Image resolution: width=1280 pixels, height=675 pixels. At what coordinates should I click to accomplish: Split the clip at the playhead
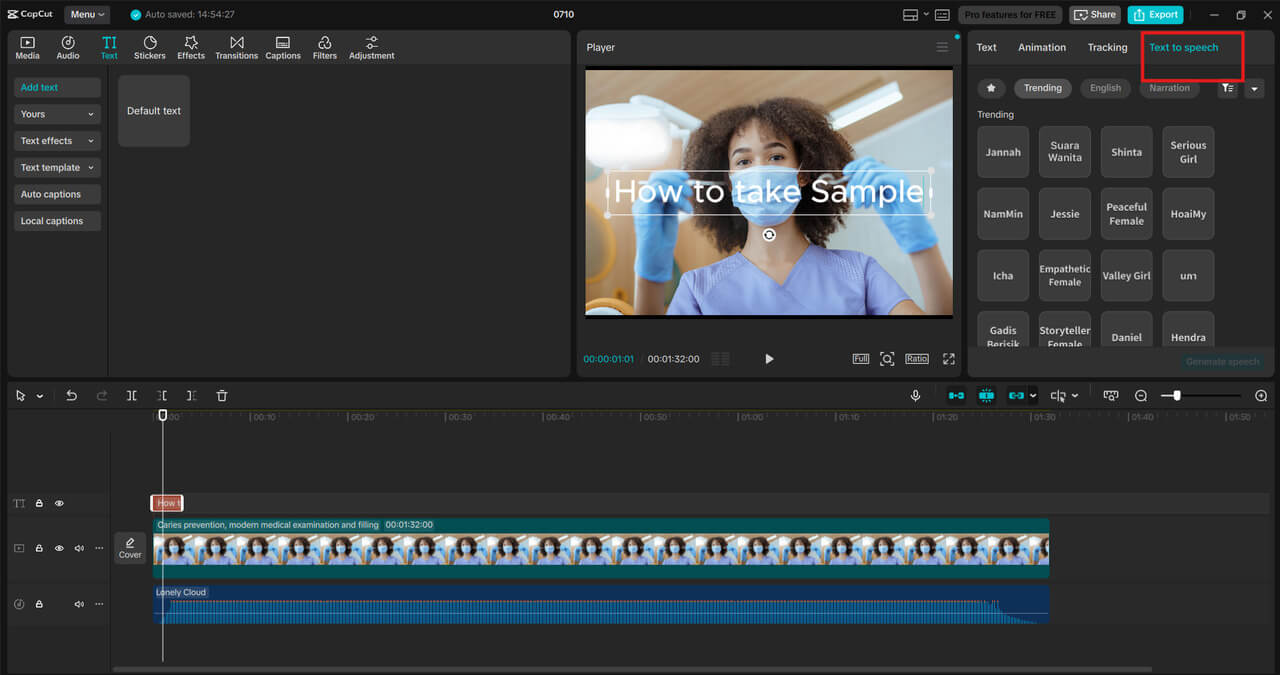(x=131, y=395)
